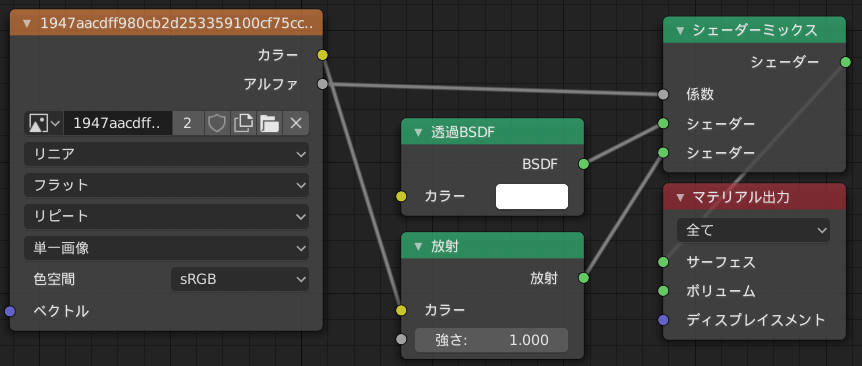Open the リピート extension dropdown
The width and height of the screenshot is (862, 366).
pyautogui.click(x=166, y=217)
